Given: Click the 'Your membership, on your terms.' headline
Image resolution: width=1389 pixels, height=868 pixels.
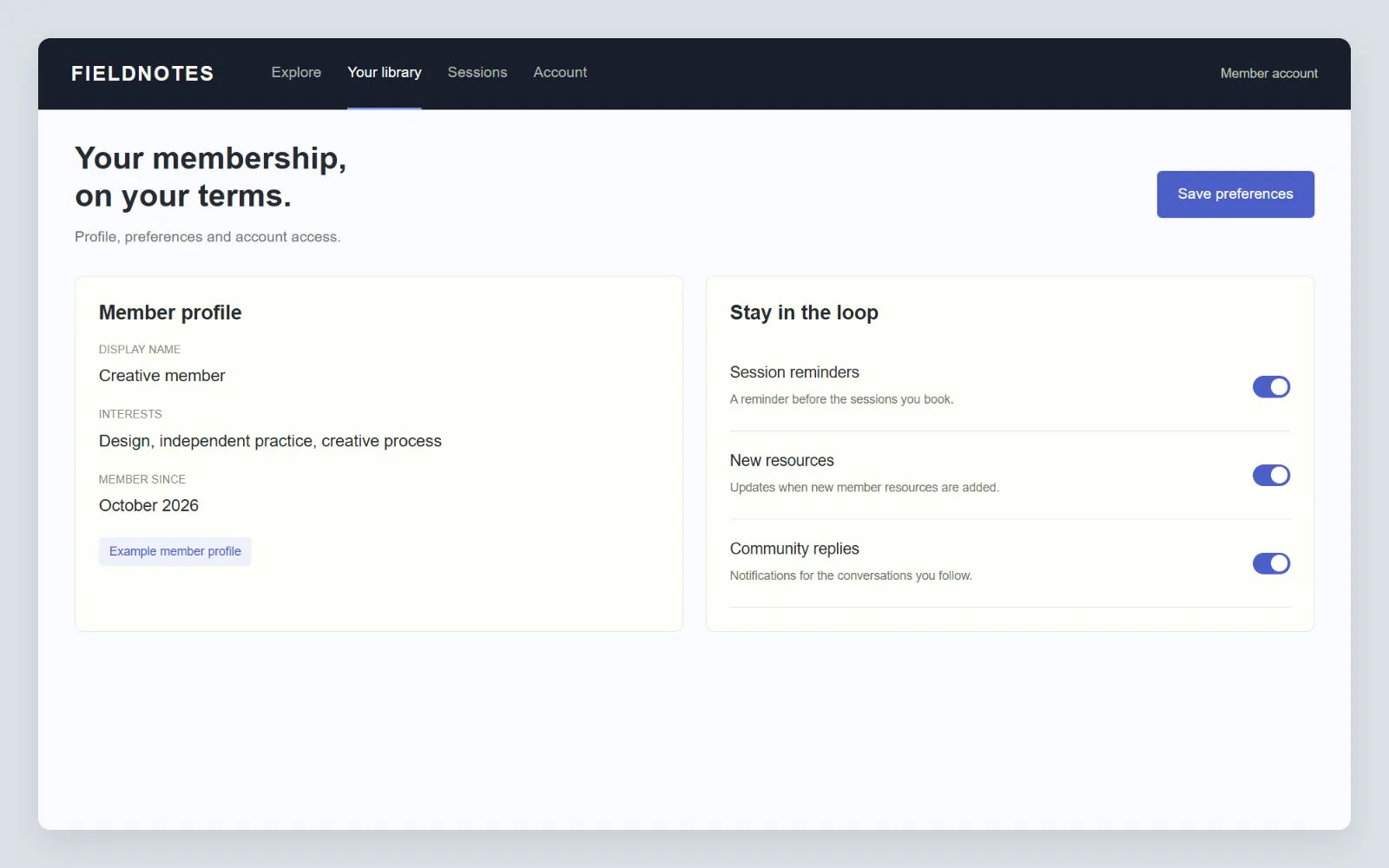Looking at the screenshot, I should pos(210,177).
